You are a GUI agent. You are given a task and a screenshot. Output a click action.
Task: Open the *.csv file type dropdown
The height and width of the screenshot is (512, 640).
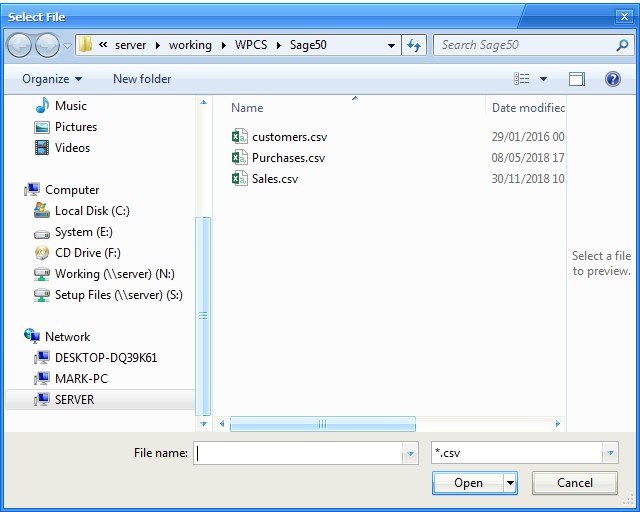click(x=610, y=453)
